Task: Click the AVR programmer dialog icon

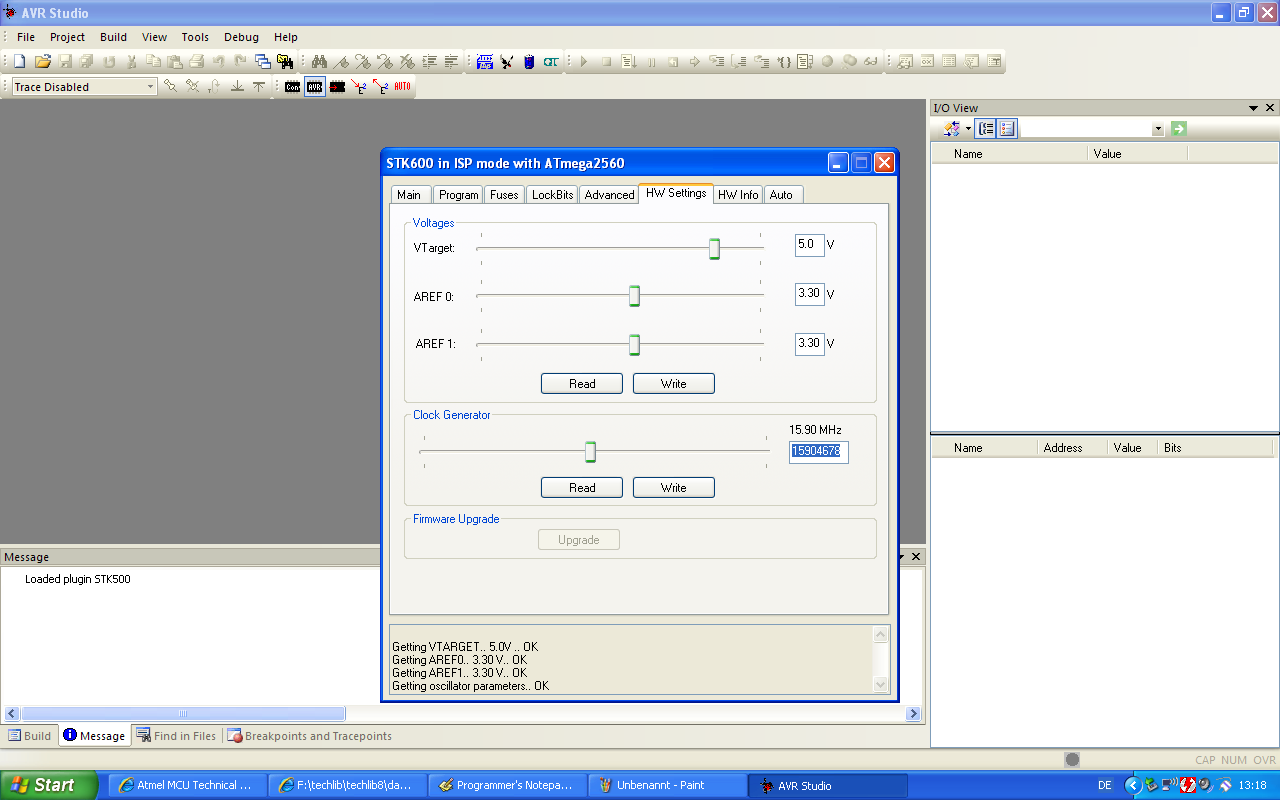Action: [x=315, y=87]
